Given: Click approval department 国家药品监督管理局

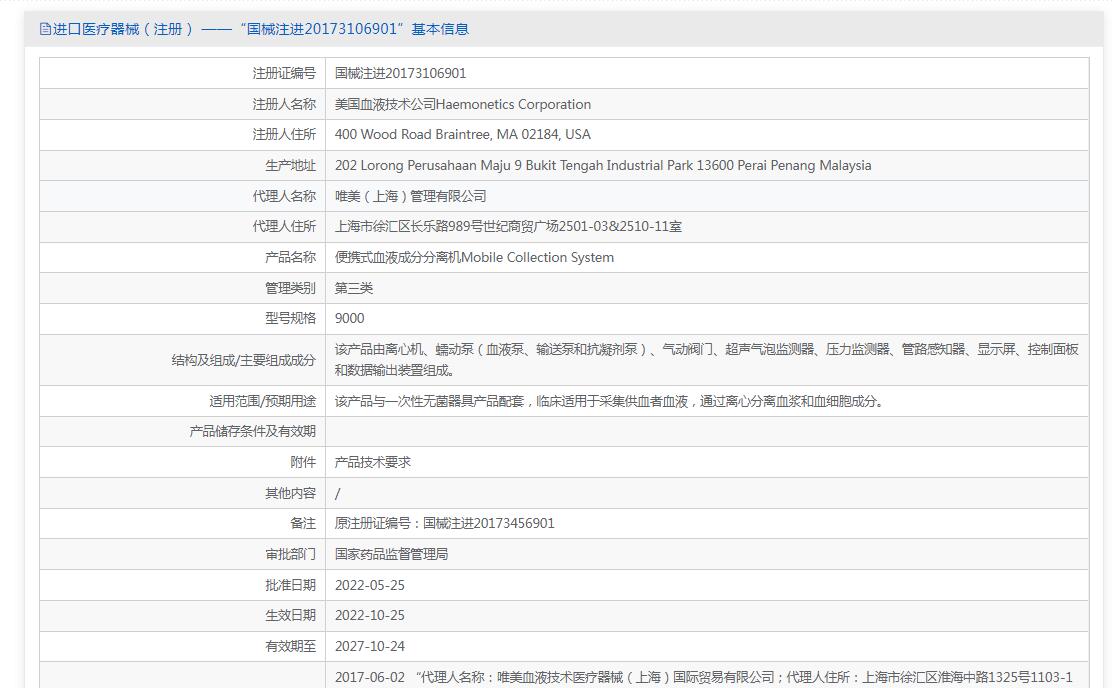Looking at the screenshot, I should tap(391, 554).
